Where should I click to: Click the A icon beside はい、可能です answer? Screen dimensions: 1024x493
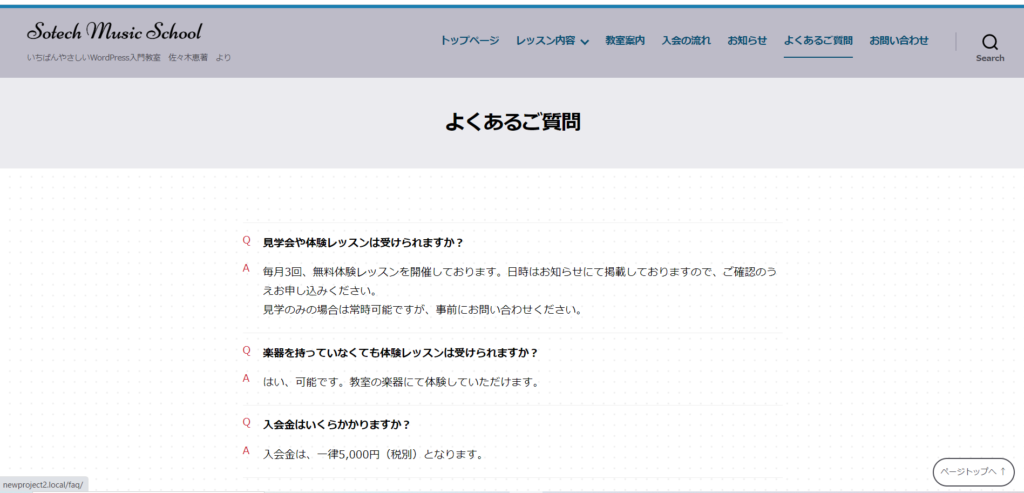click(x=246, y=379)
